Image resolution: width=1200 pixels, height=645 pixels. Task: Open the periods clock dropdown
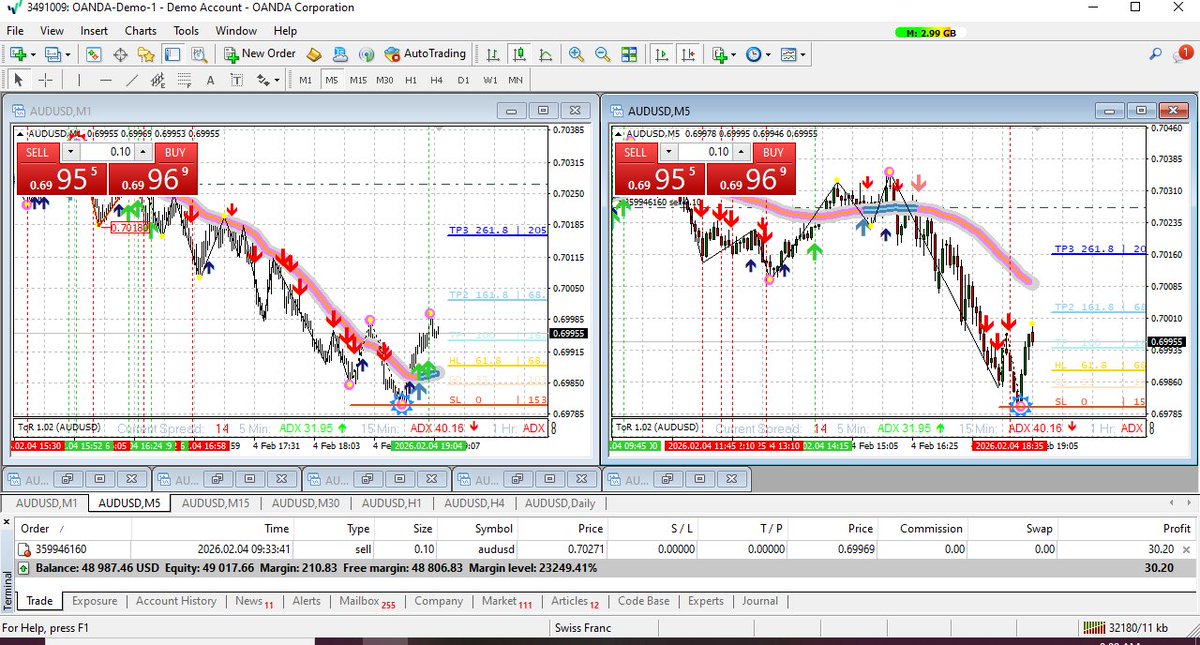point(768,54)
